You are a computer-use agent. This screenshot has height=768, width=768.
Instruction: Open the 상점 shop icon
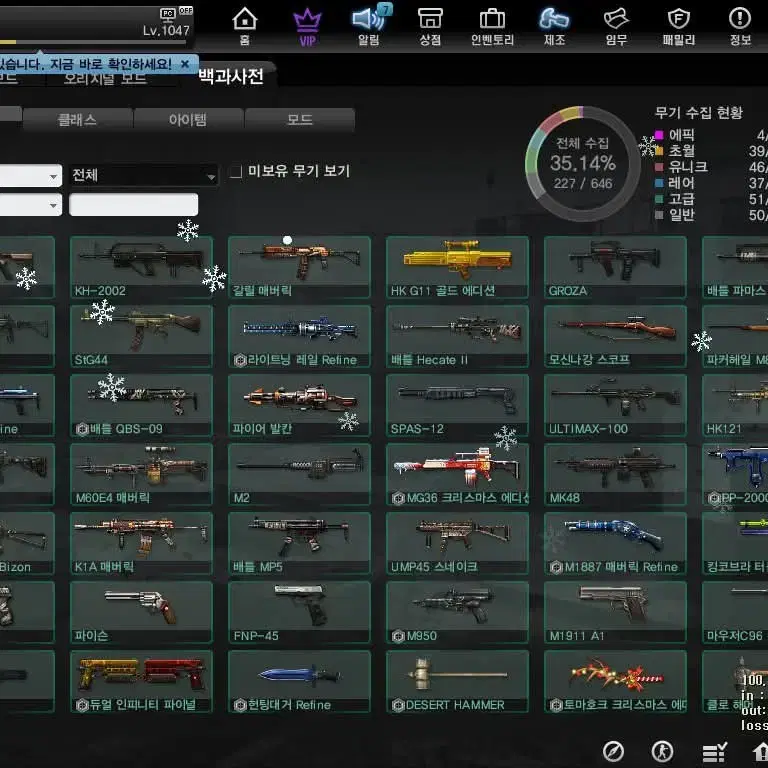[430, 27]
